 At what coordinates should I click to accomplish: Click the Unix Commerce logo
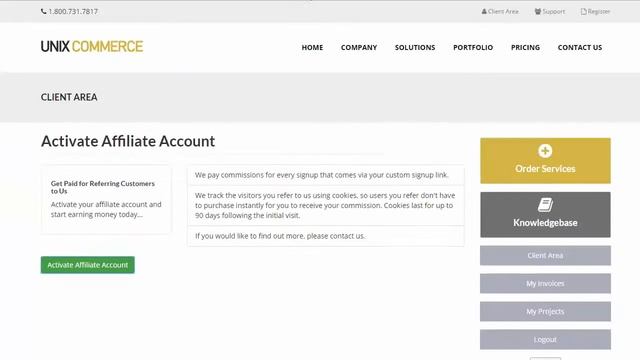coord(92,47)
